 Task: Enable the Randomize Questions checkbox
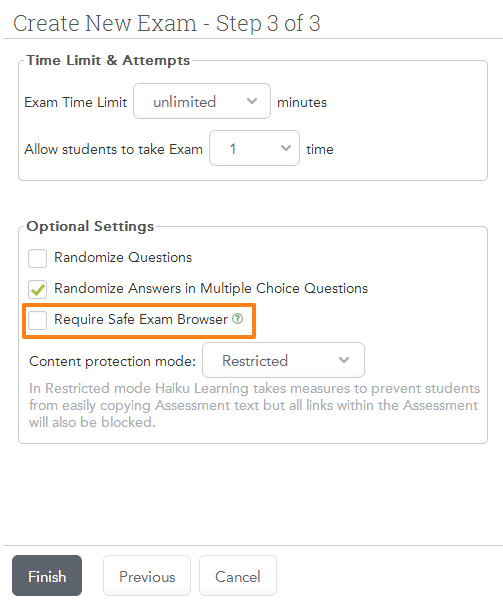37,258
